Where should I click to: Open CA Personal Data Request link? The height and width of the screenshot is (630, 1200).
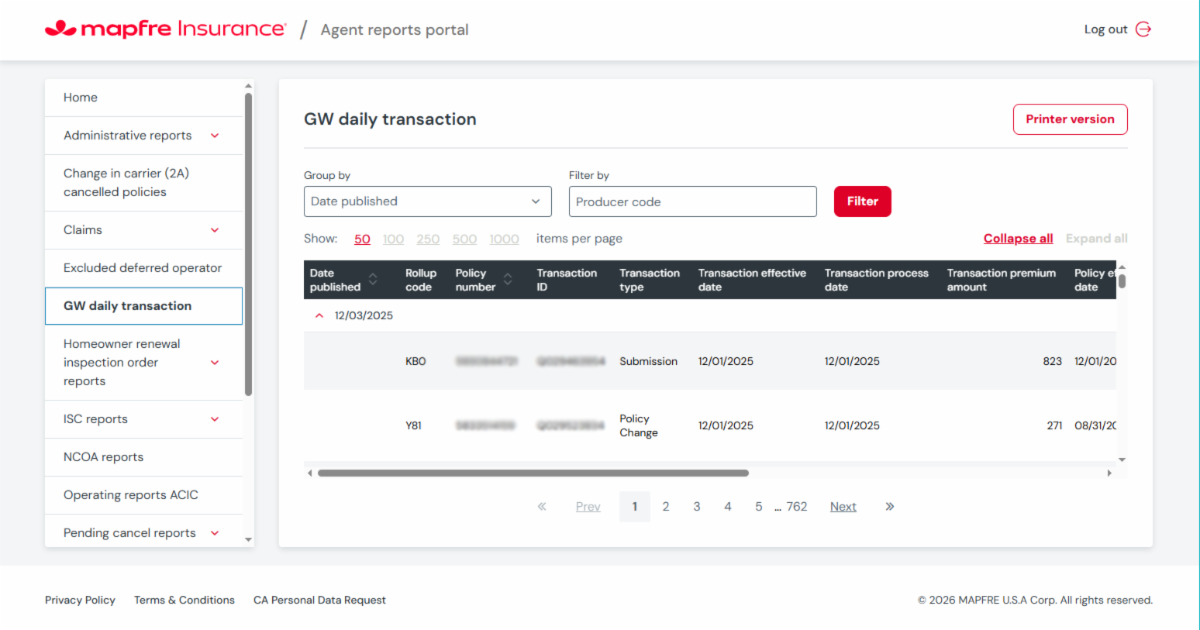[x=319, y=600]
